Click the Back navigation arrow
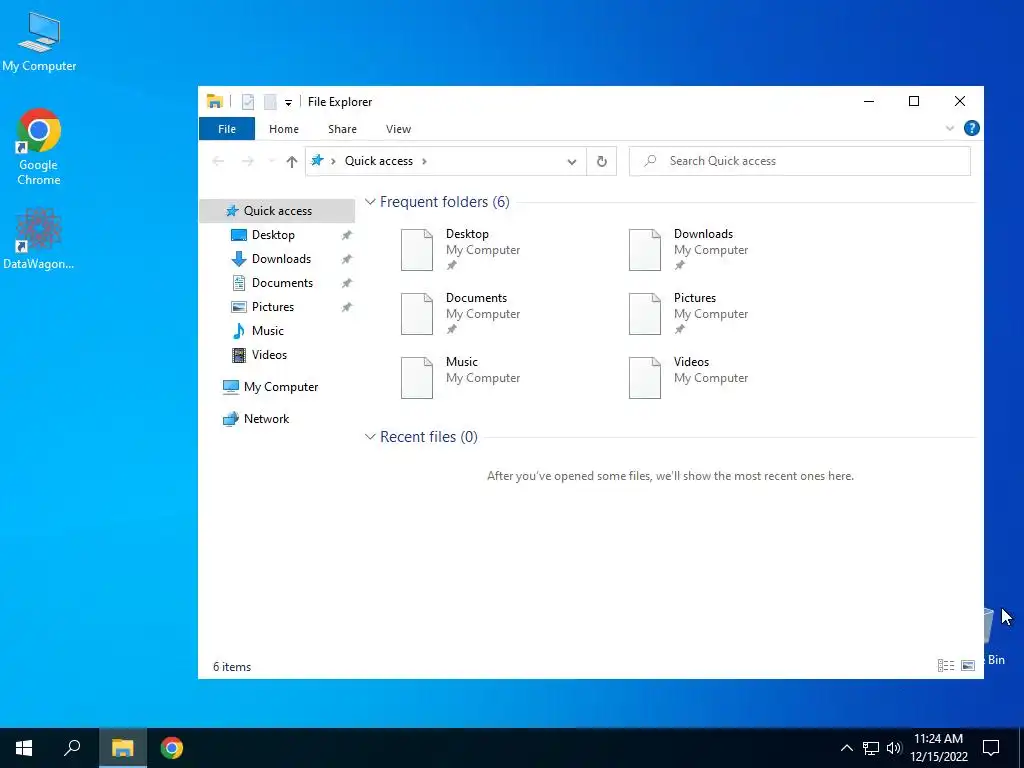The image size is (1024, 768). [x=219, y=161]
